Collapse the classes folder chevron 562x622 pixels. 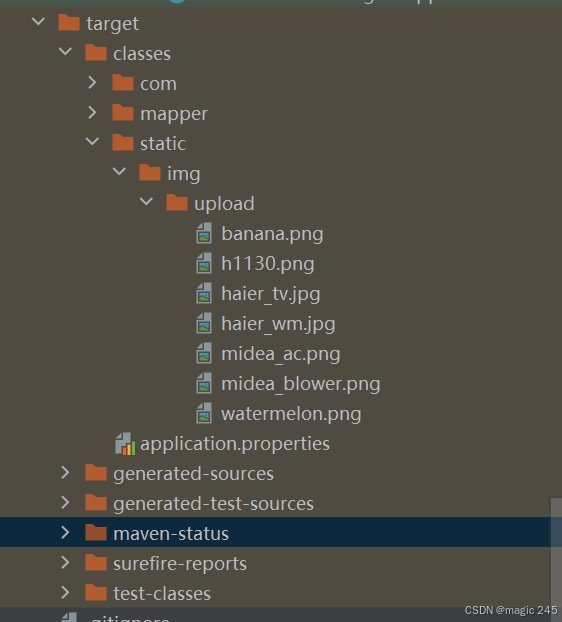pos(65,52)
